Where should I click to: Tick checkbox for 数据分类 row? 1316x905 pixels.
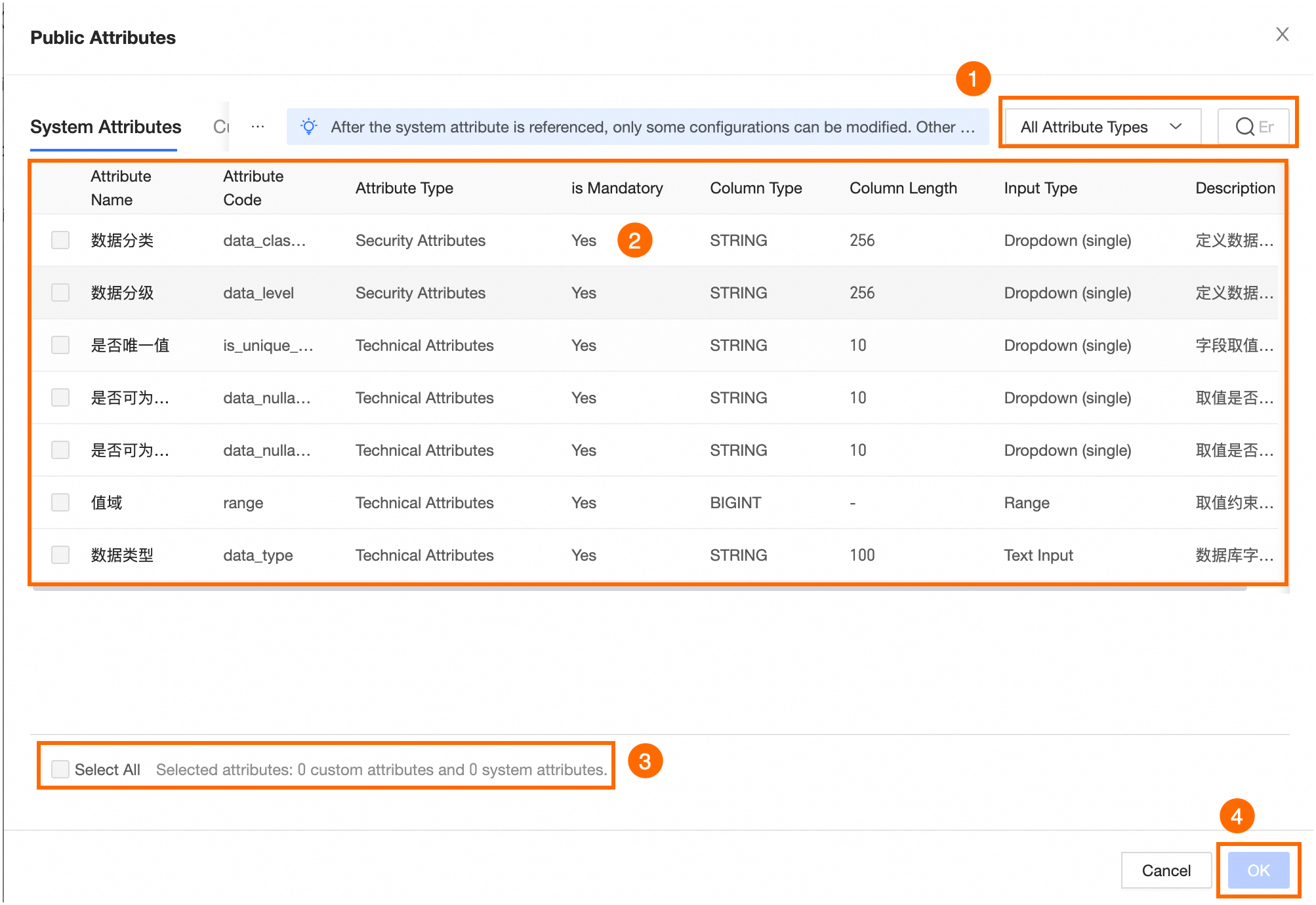coord(60,240)
